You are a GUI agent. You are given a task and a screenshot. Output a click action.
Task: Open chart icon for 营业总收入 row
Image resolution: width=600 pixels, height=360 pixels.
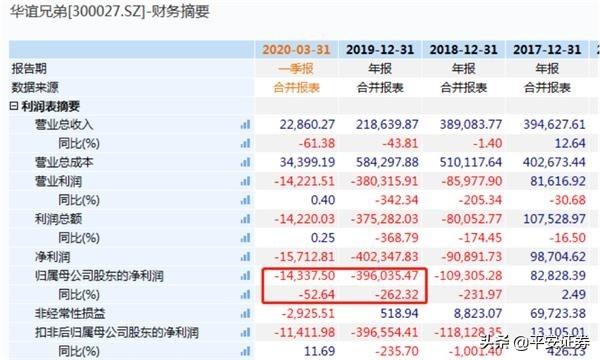[245, 124]
